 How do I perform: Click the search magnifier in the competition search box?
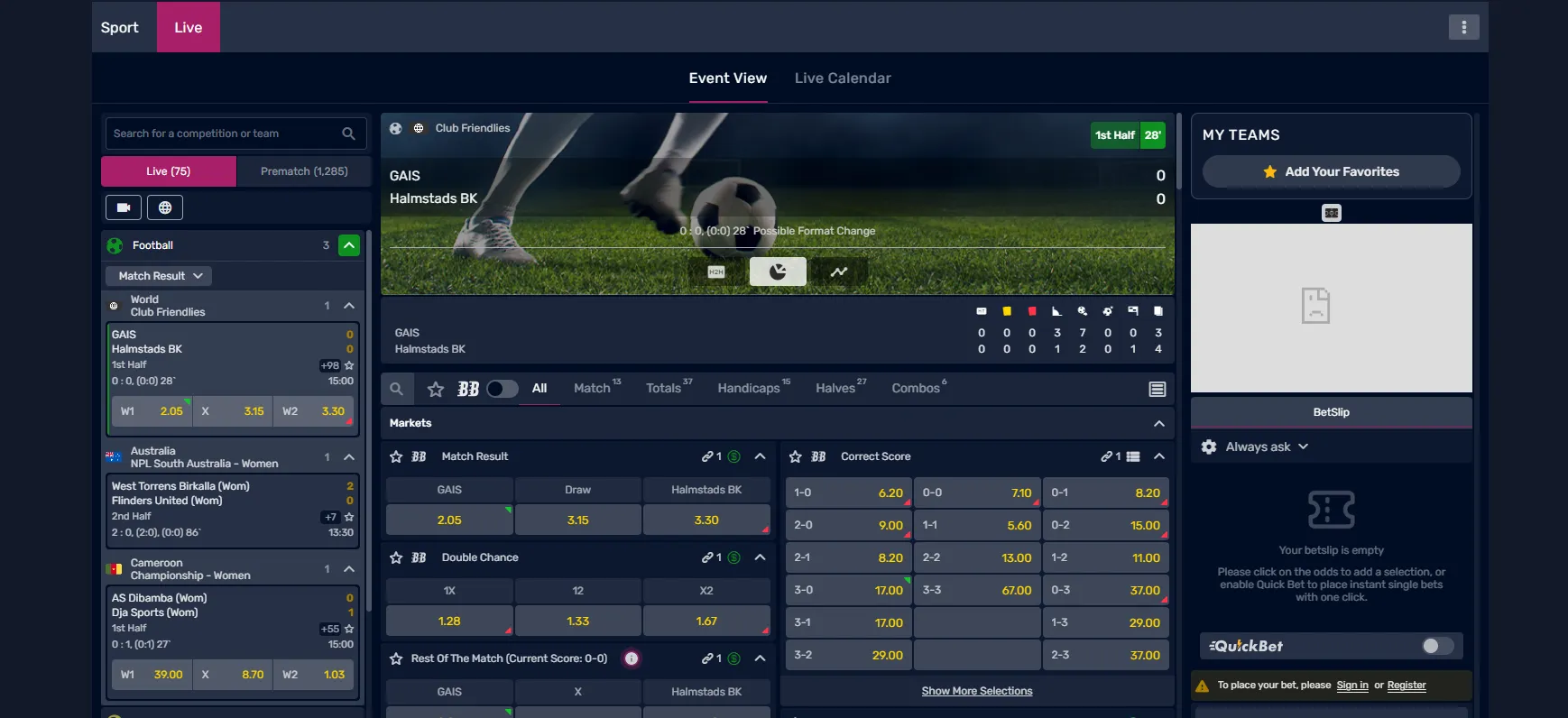click(348, 133)
